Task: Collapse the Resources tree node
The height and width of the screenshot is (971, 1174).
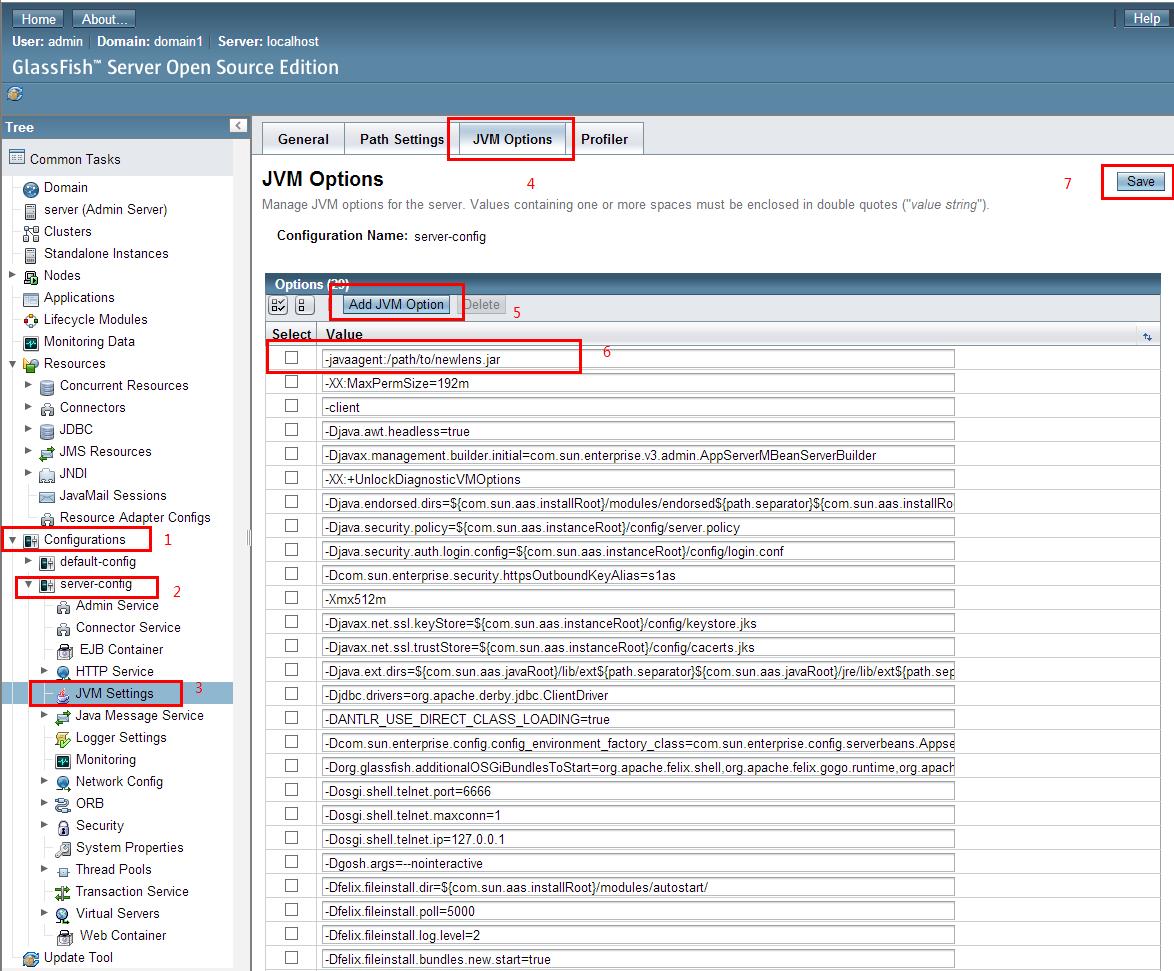Action: 12,364
